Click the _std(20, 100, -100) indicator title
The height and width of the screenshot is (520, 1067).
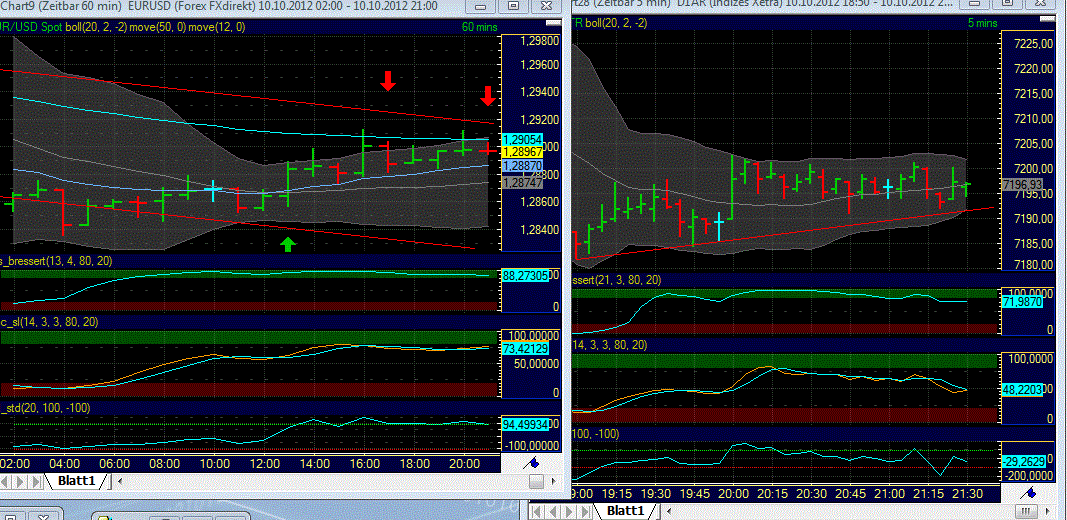(45, 408)
